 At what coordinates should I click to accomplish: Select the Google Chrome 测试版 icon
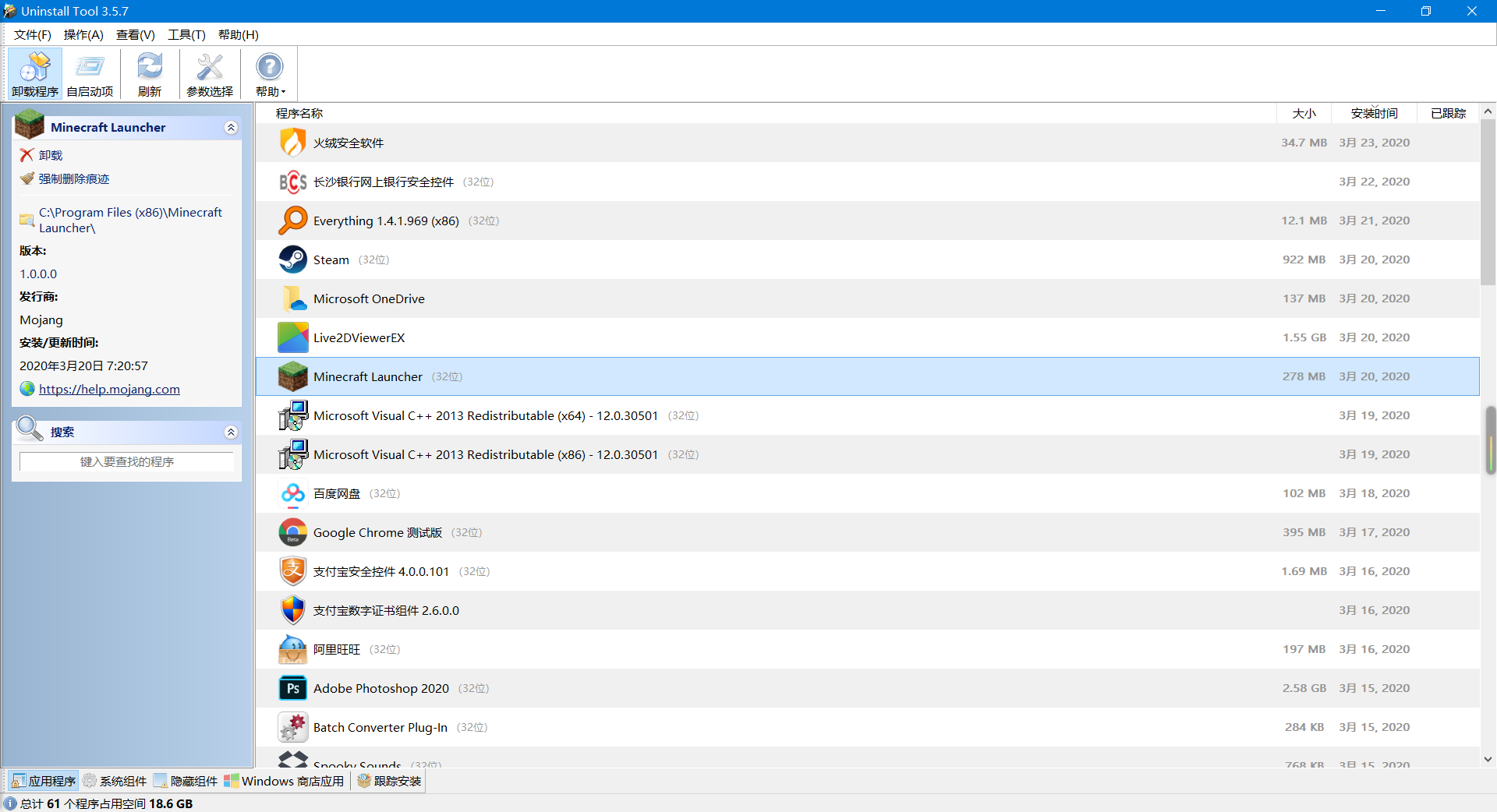[293, 532]
